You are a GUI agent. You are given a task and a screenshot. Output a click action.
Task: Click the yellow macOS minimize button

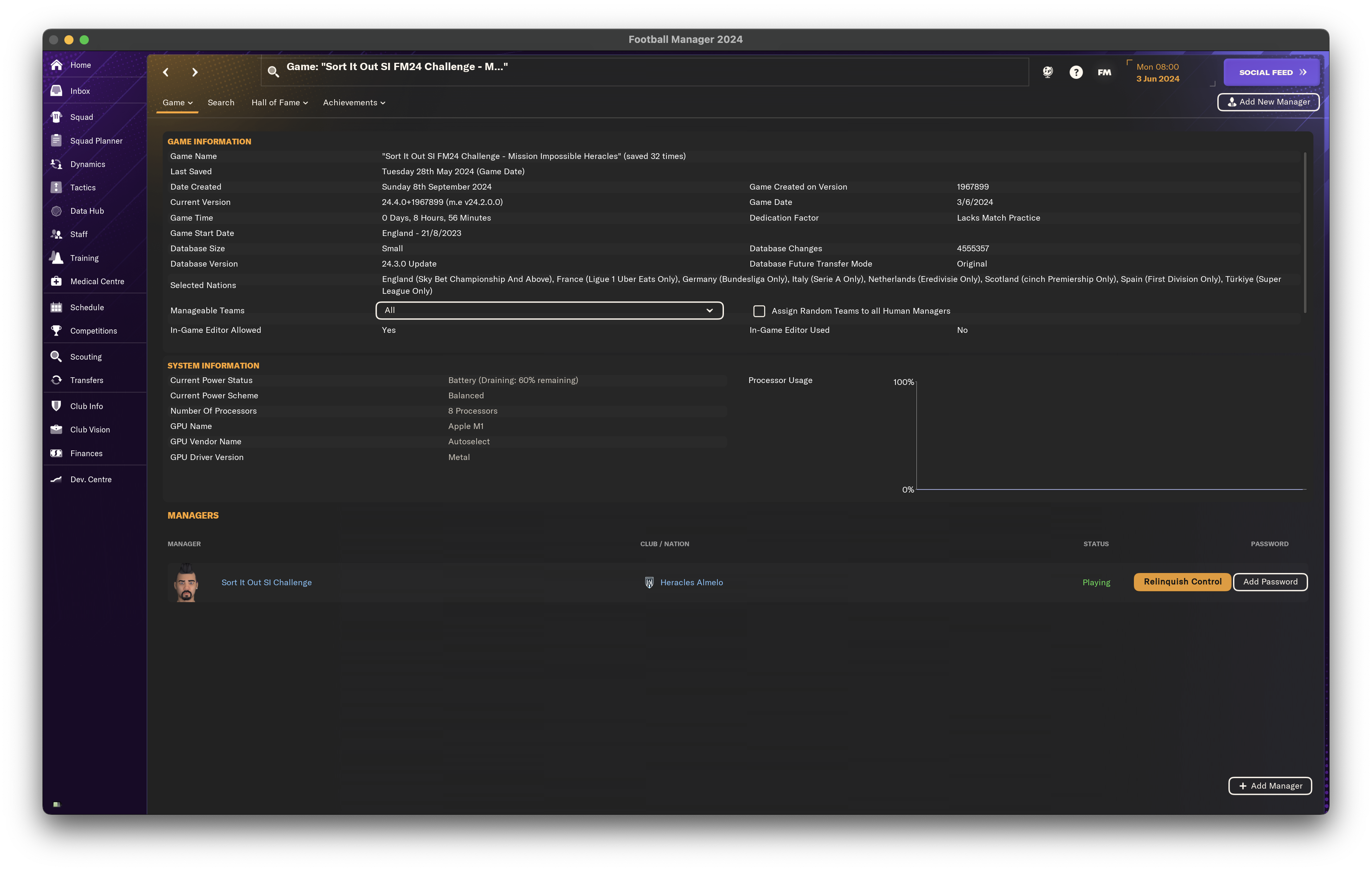click(x=69, y=39)
